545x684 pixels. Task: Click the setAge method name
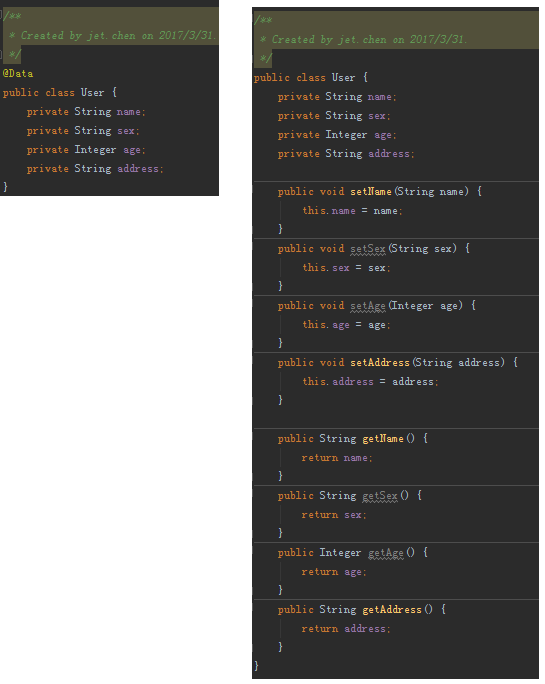click(368, 306)
